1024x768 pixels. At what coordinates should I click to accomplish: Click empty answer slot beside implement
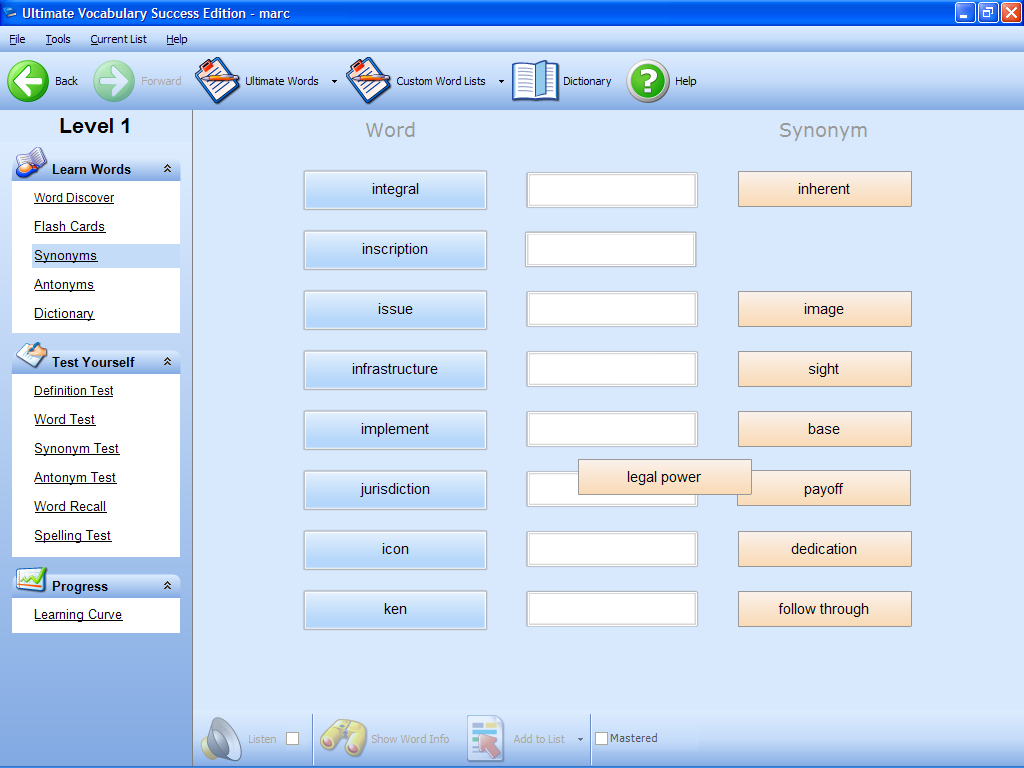[x=612, y=429]
